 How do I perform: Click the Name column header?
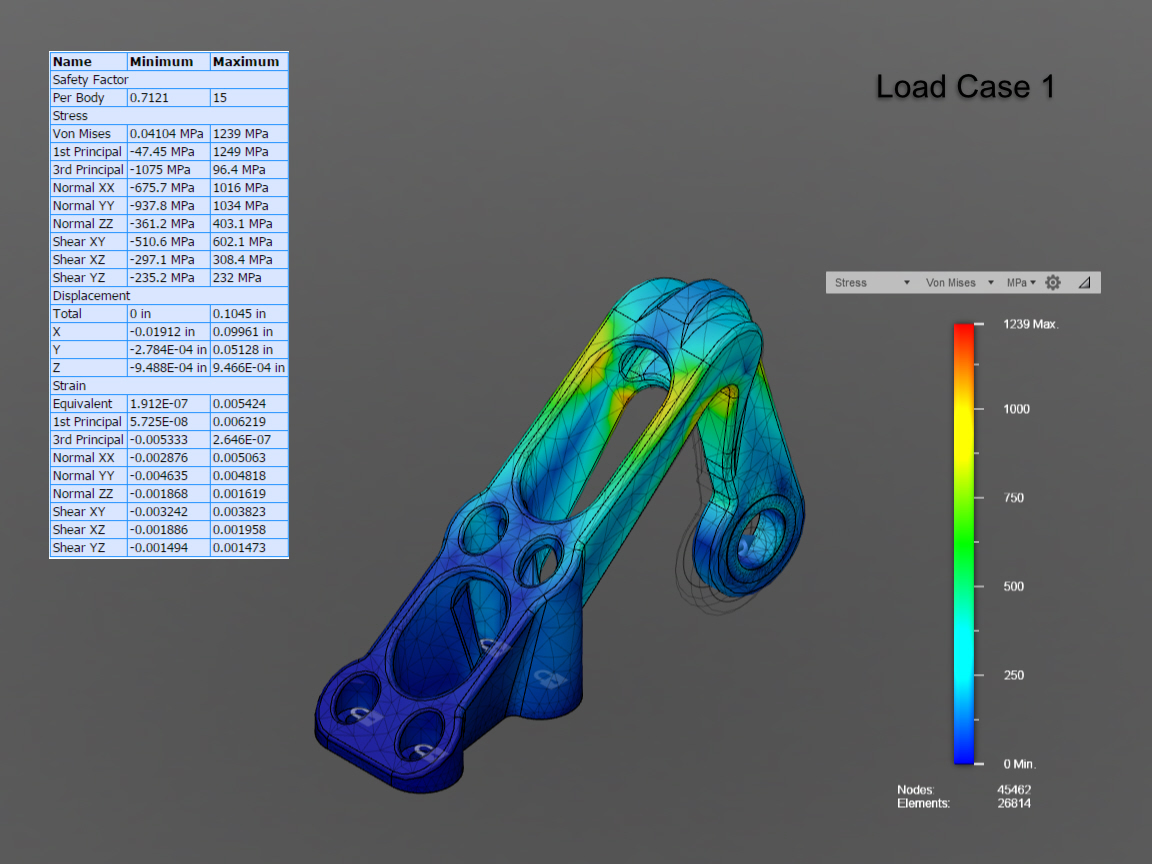coord(88,62)
